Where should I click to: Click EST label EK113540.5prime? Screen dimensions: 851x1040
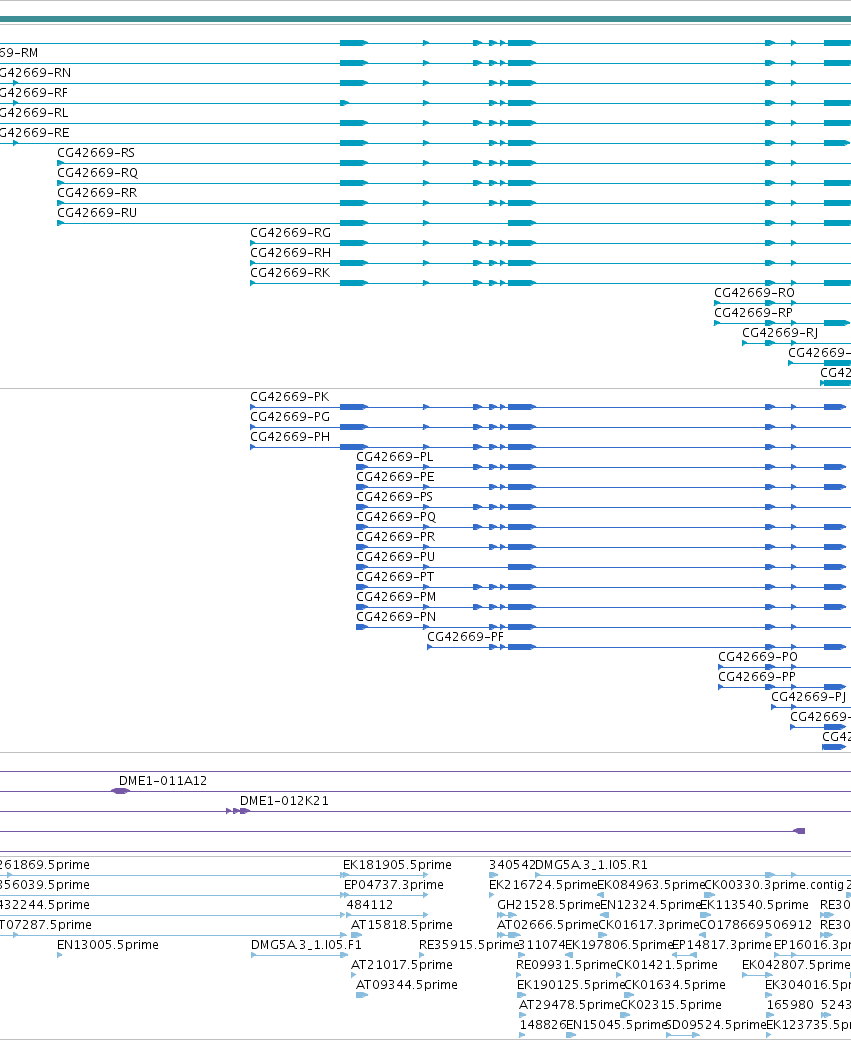754,904
